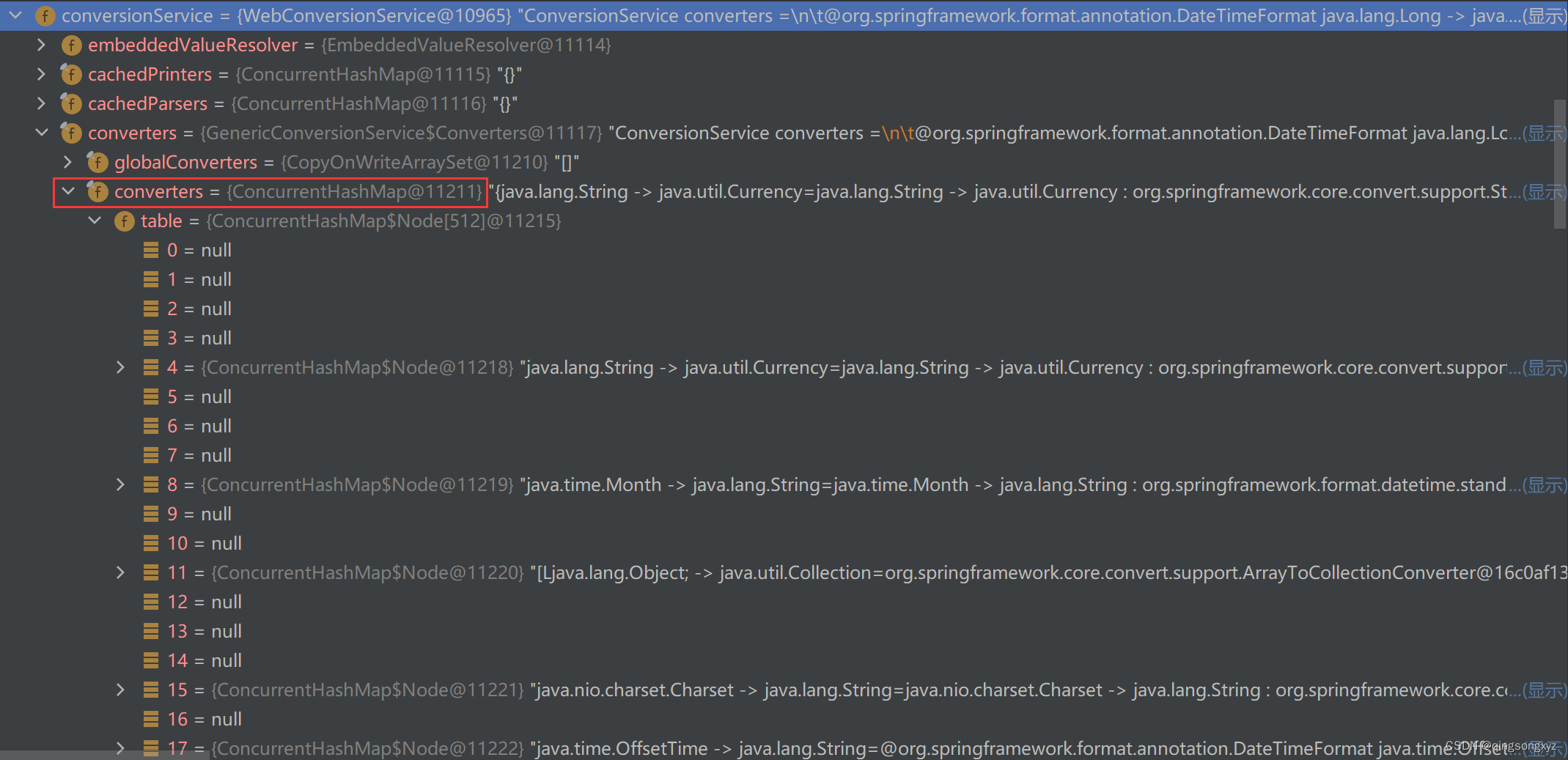The width and height of the screenshot is (1568, 760).
Task: Click the field icon of conversionService
Action: (45, 15)
